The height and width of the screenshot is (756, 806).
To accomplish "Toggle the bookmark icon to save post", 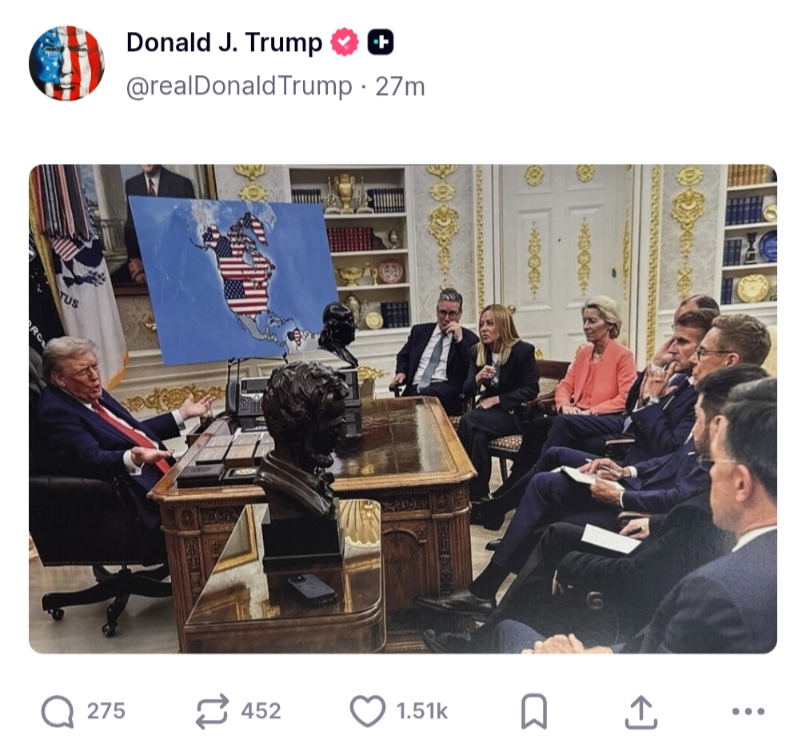I will pos(534,711).
